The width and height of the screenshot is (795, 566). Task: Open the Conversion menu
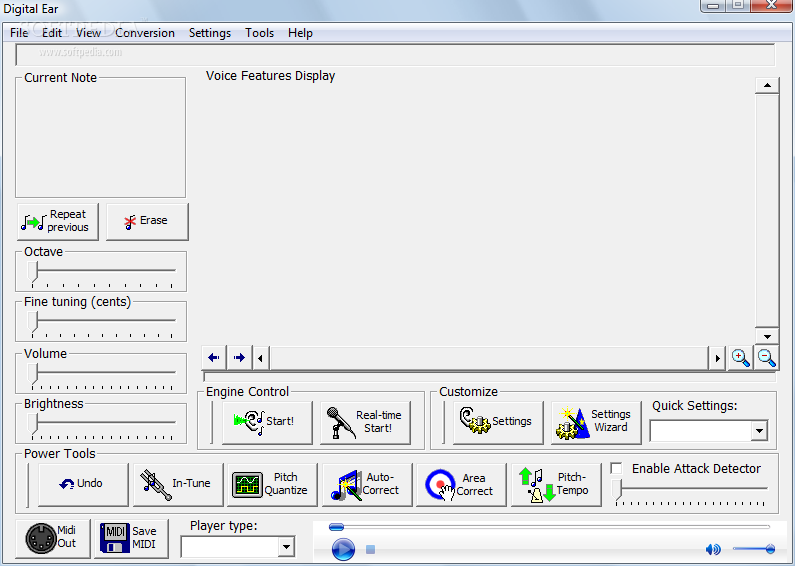[x=145, y=33]
